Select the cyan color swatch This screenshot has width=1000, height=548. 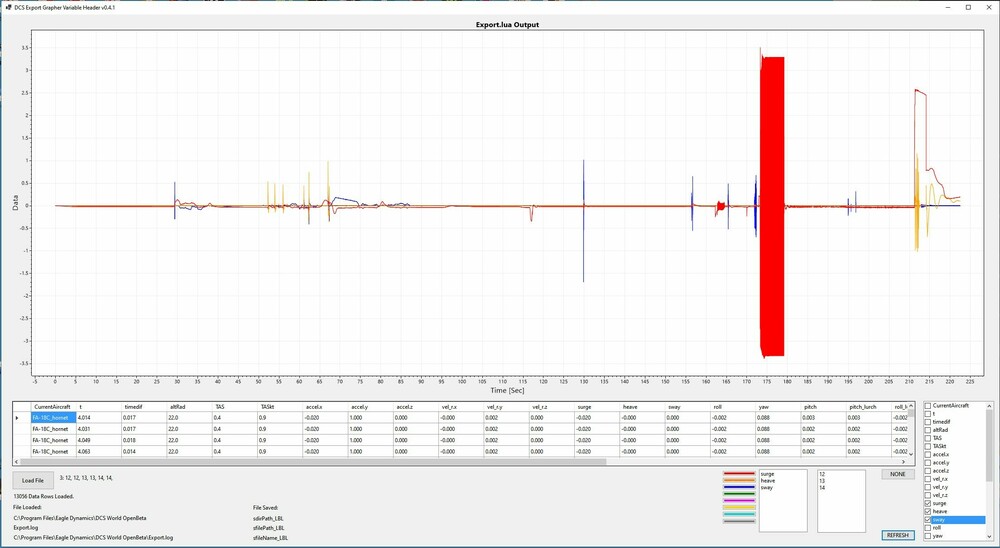click(x=739, y=514)
